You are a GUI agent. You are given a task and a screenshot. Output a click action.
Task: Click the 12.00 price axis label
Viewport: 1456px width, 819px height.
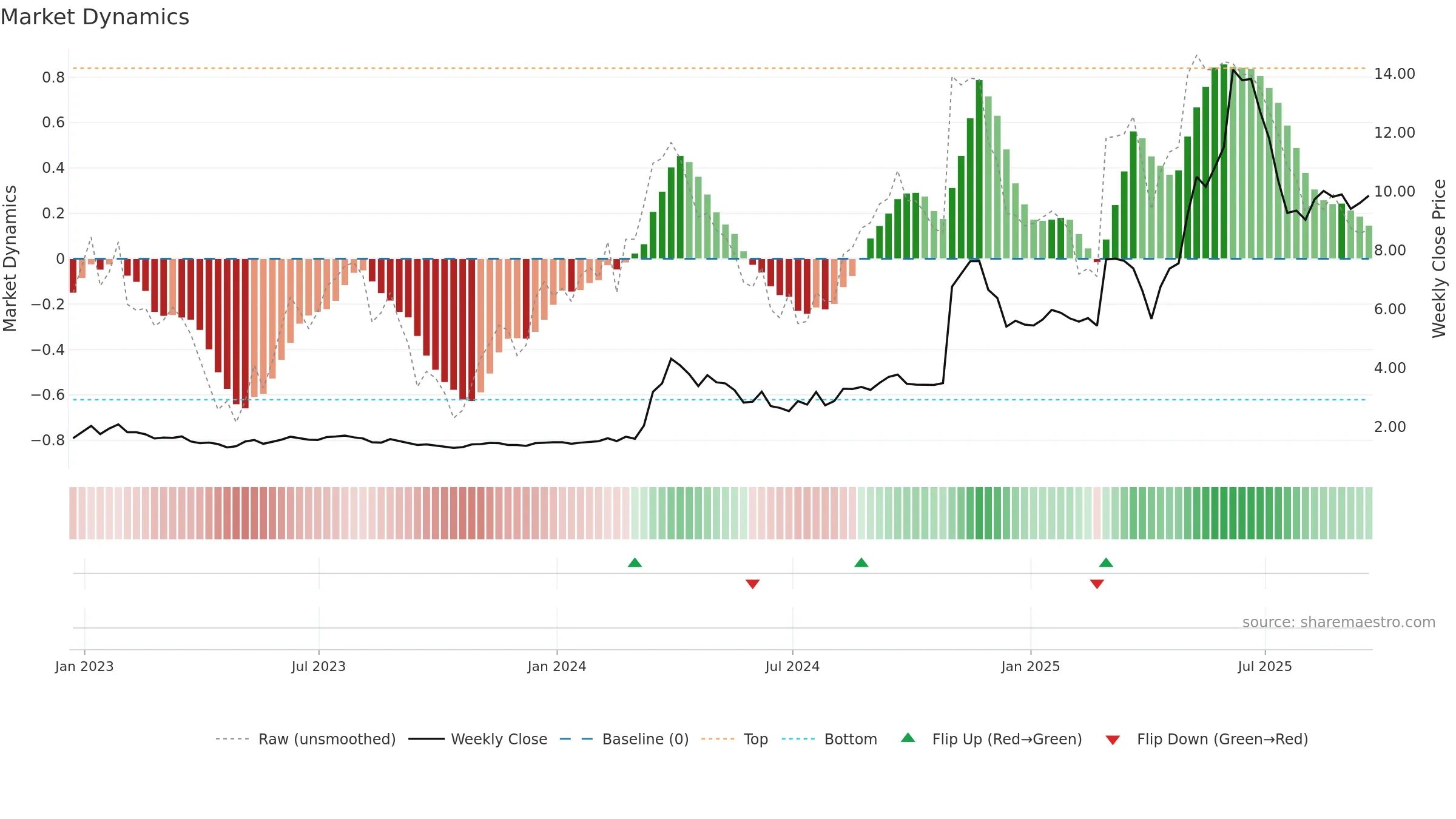pyautogui.click(x=1395, y=133)
